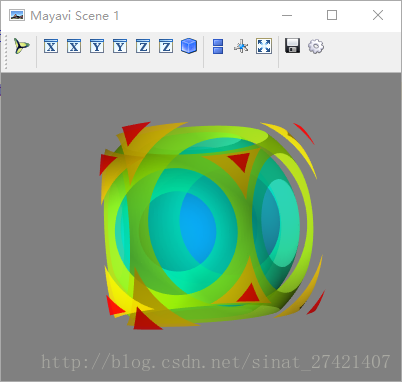Click the Y view icon adjacent to Z icons

(x=120, y=46)
